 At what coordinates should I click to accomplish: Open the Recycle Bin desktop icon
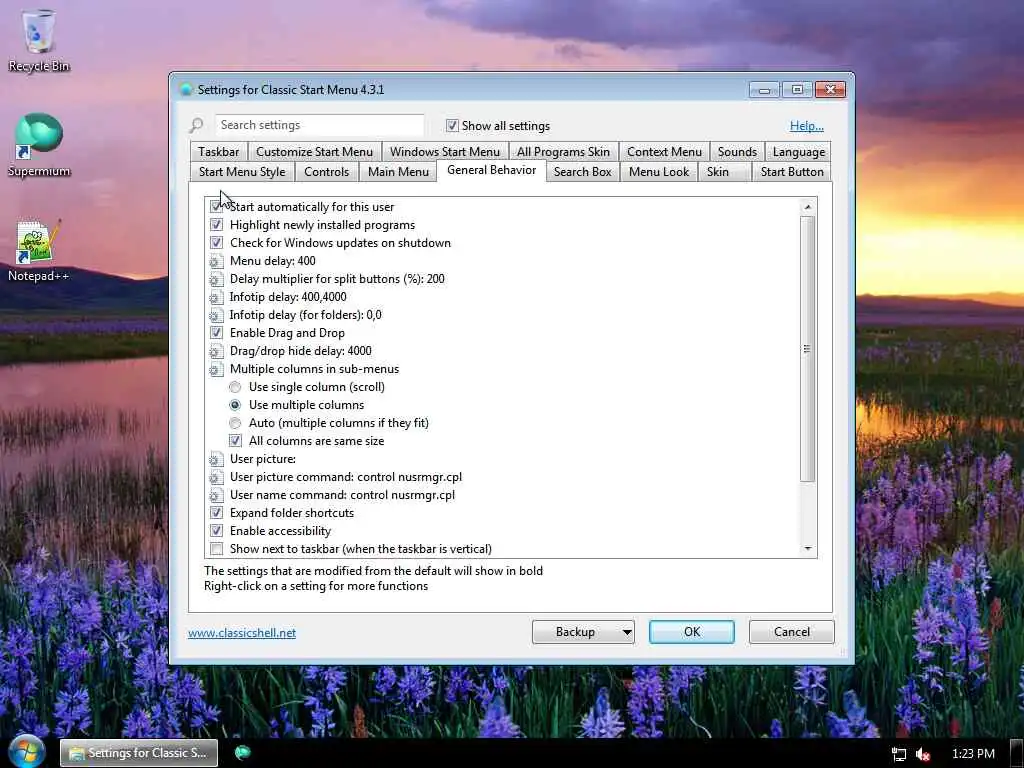tap(39, 39)
